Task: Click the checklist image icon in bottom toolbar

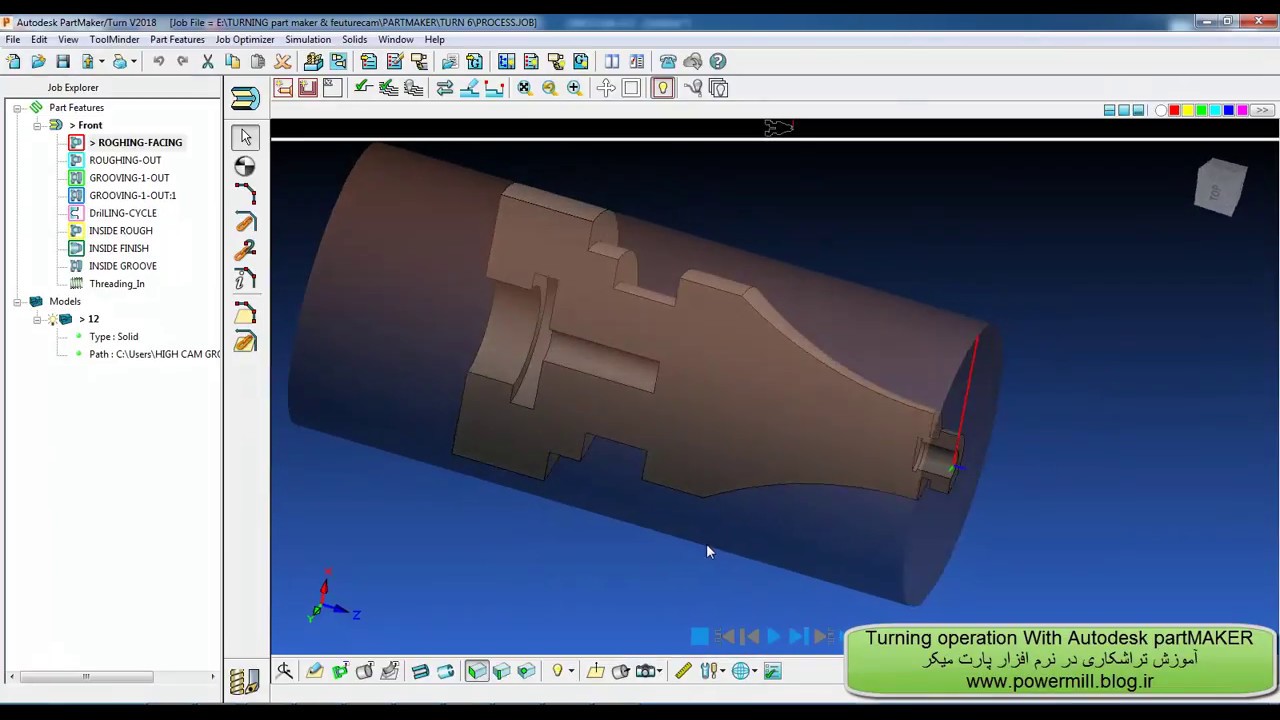Action: click(x=772, y=671)
